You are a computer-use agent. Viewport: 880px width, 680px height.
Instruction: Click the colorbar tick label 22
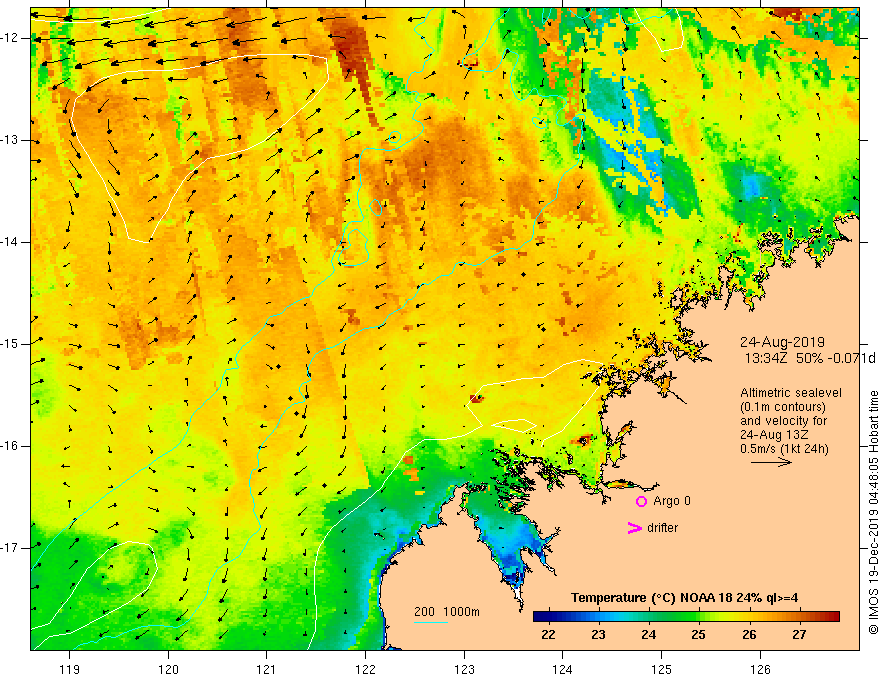click(x=548, y=635)
